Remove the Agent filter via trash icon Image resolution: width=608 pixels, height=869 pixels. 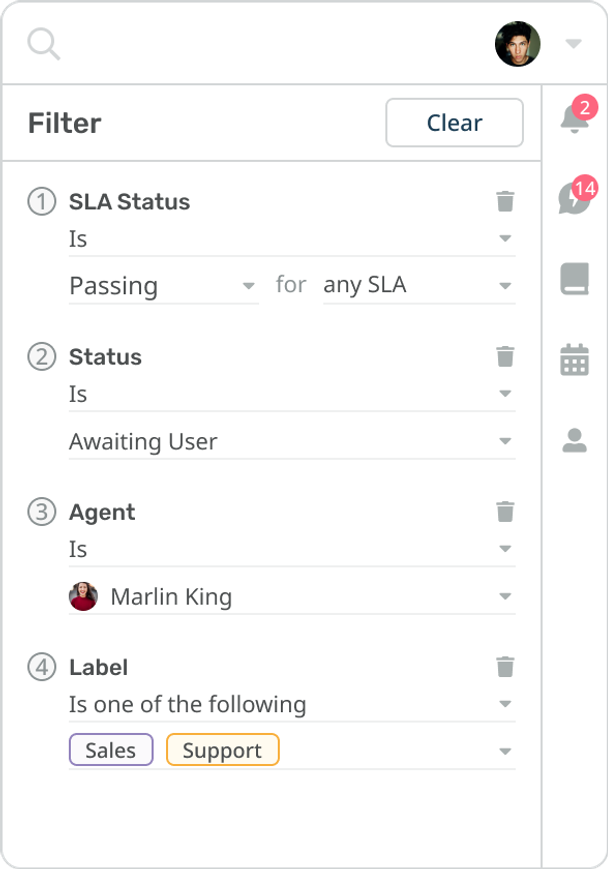click(505, 512)
